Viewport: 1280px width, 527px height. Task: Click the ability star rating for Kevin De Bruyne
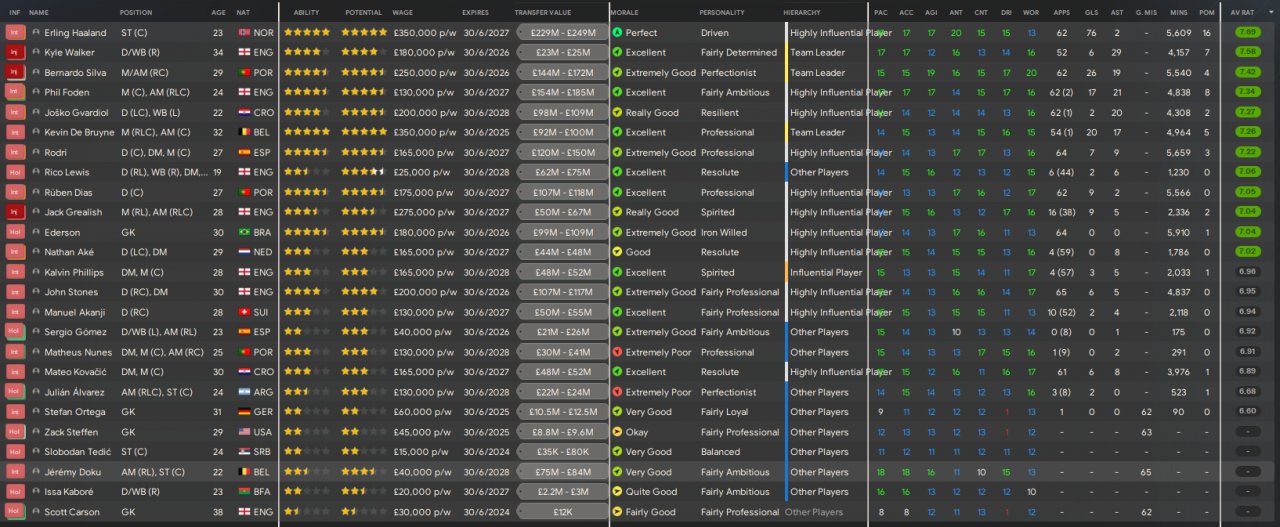[x=307, y=132]
